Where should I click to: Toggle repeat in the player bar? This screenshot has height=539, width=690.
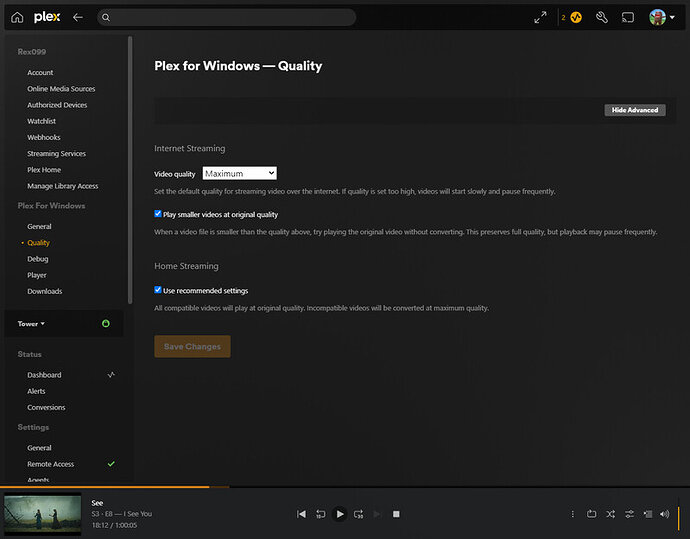pos(591,514)
